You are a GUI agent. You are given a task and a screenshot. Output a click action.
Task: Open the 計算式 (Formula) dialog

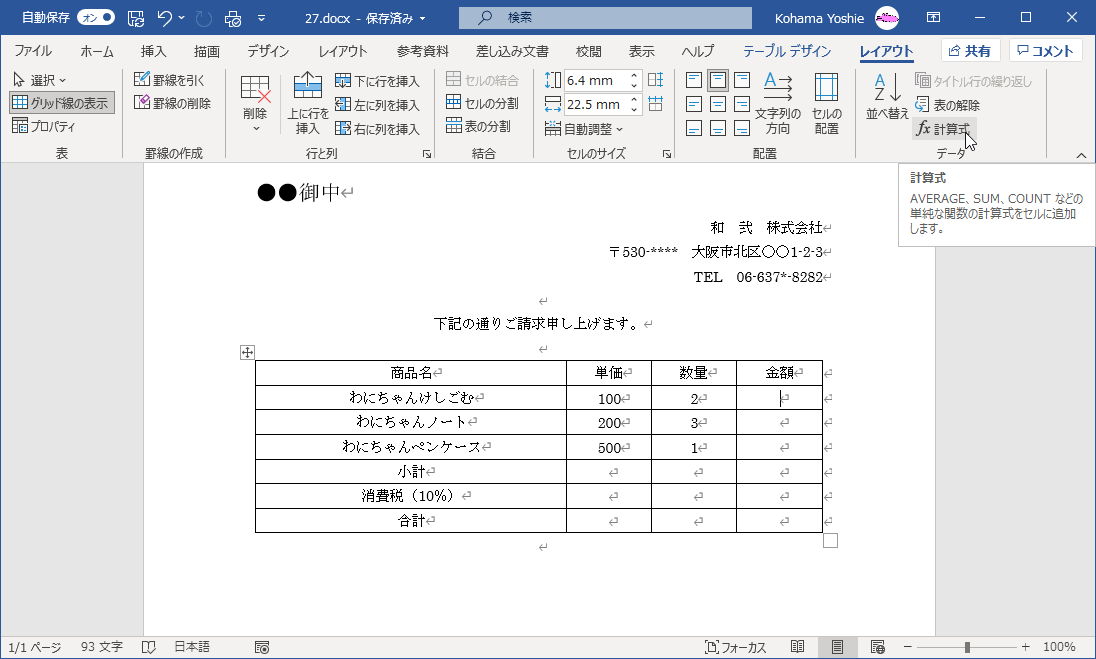(943, 128)
